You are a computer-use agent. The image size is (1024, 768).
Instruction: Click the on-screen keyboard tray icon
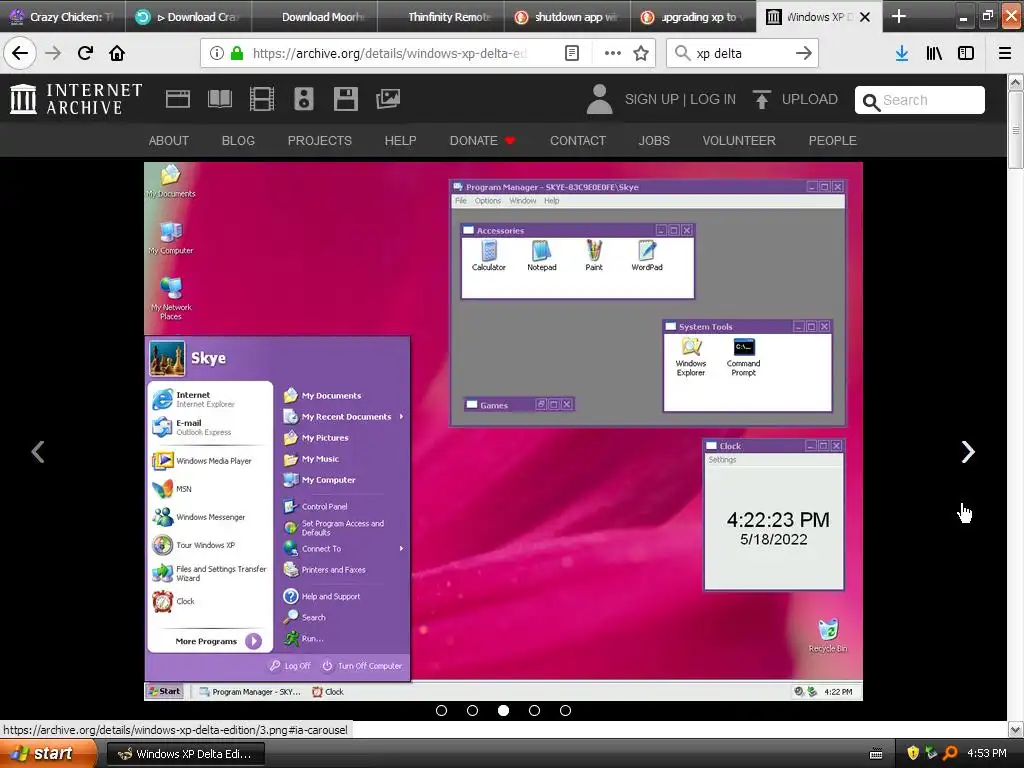(x=876, y=754)
